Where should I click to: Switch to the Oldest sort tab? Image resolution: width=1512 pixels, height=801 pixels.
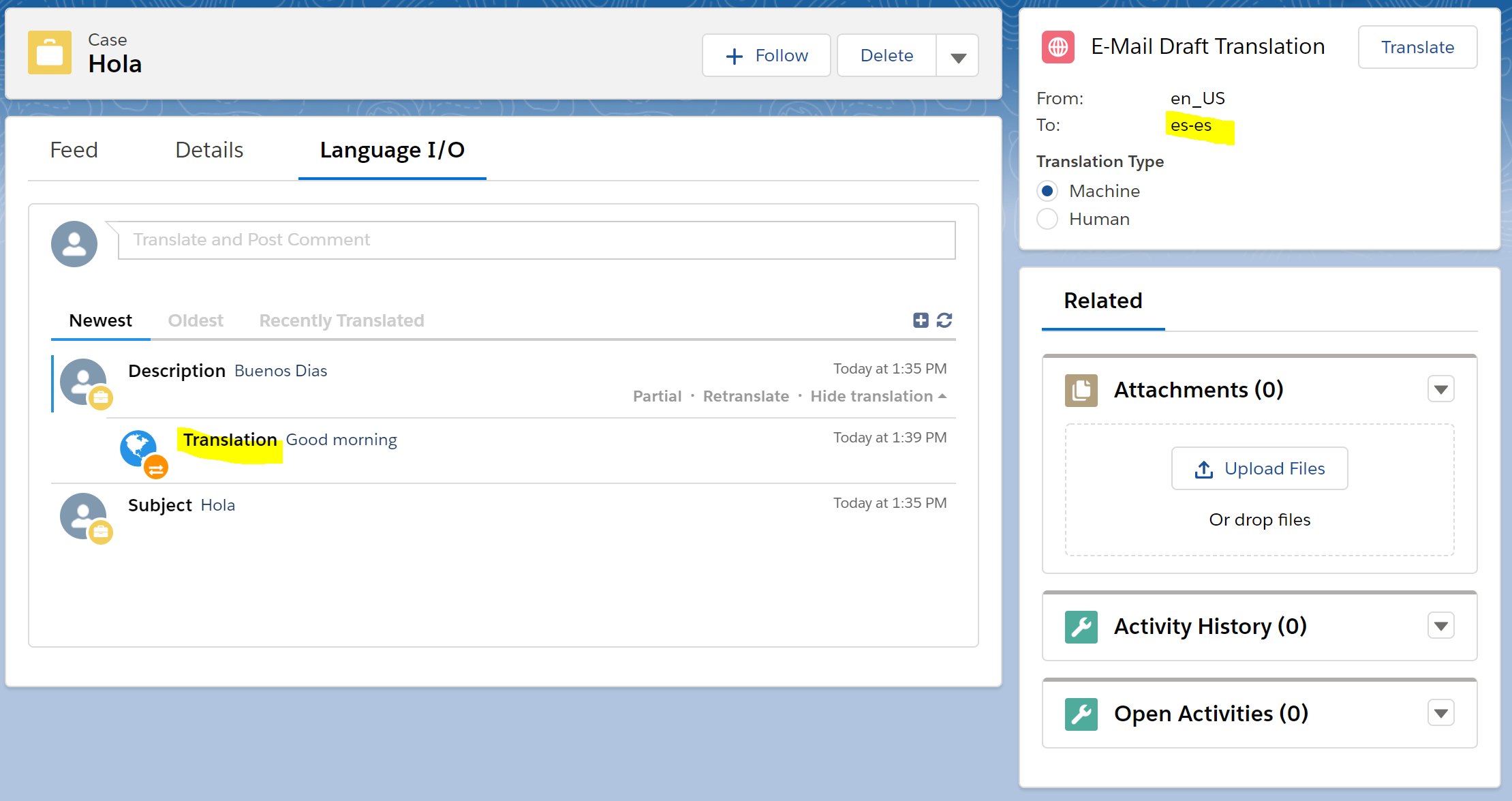[x=196, y=320]
